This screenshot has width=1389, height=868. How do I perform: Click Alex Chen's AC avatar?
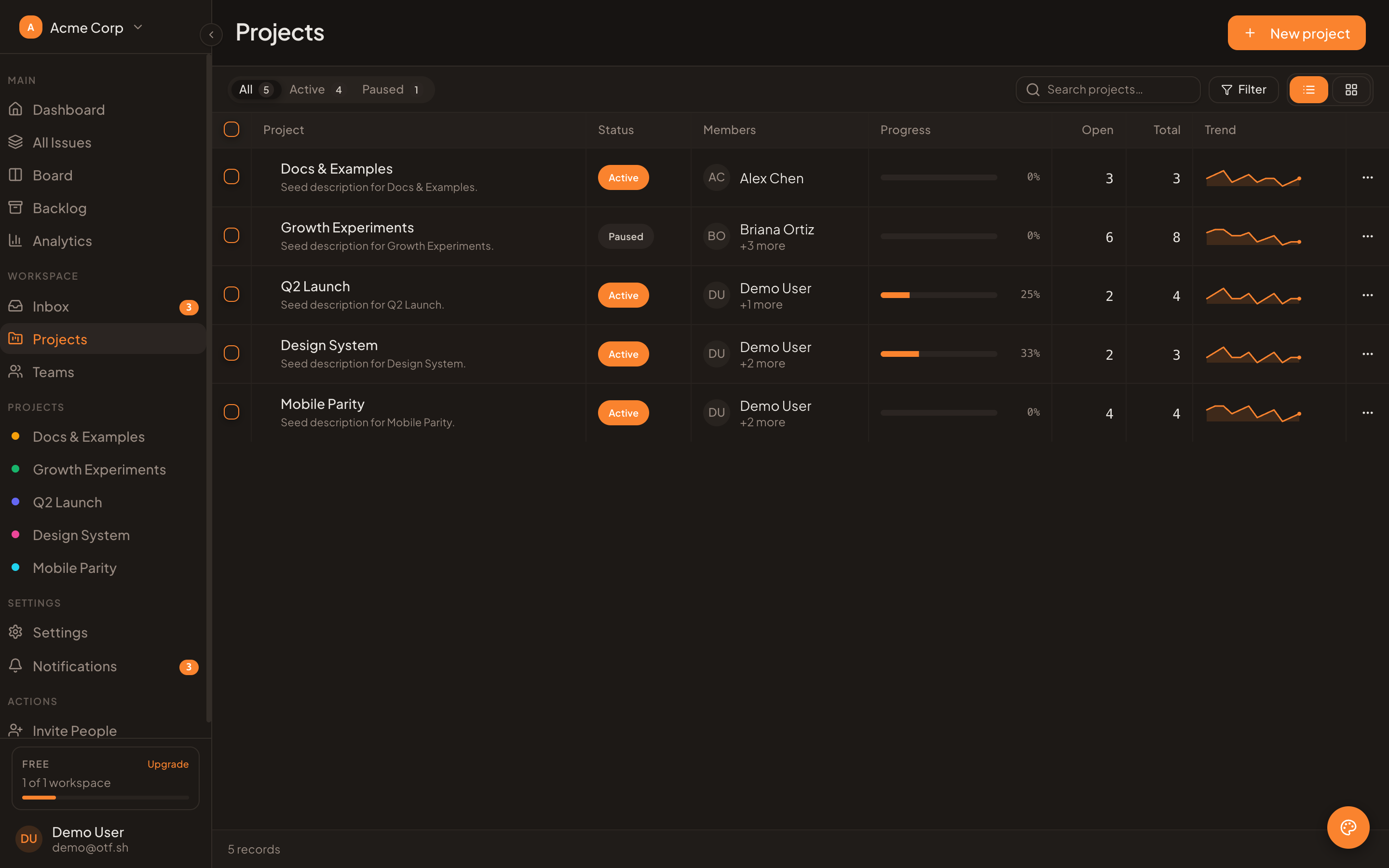click(x=716, y=177)
